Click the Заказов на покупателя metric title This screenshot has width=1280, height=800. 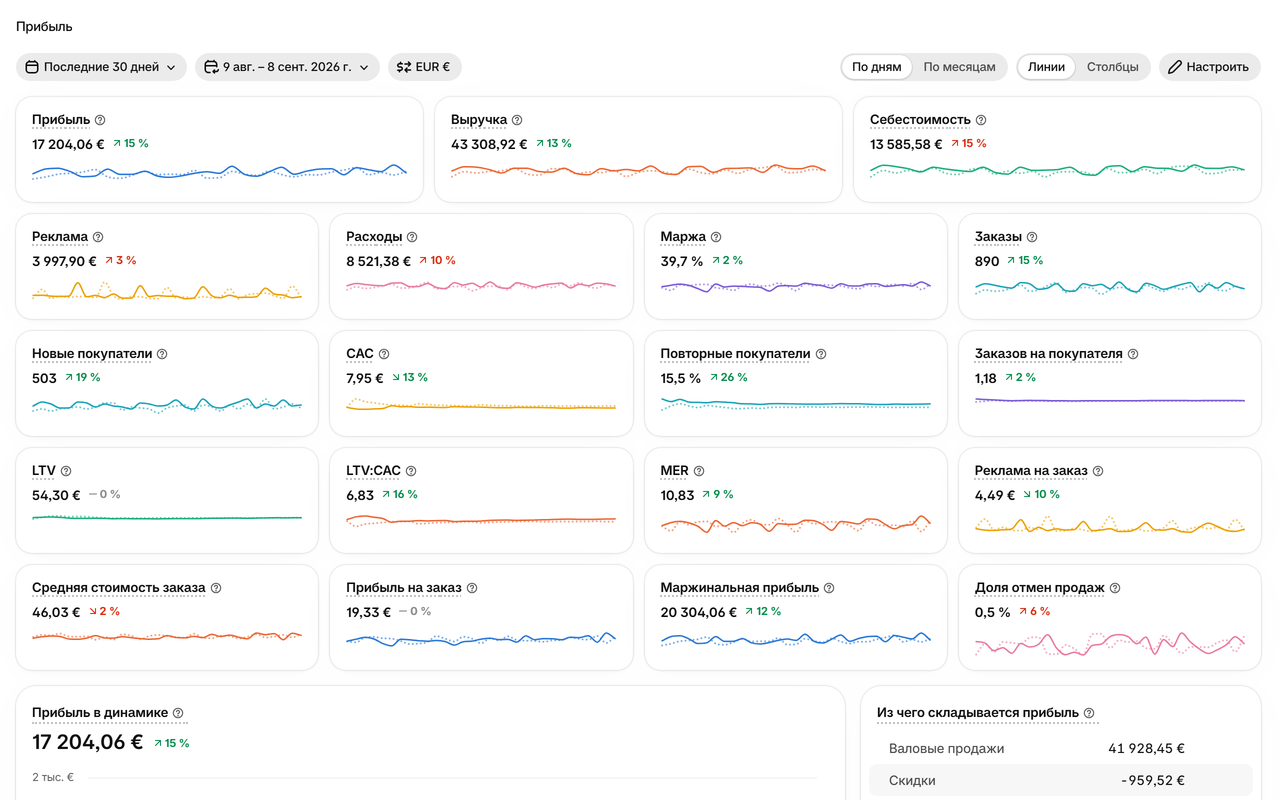1049,354
